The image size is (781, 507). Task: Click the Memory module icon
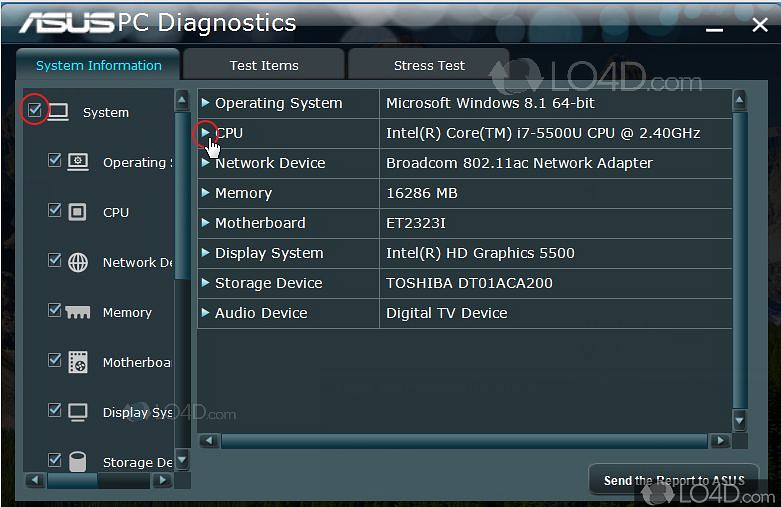coord(78,312)
